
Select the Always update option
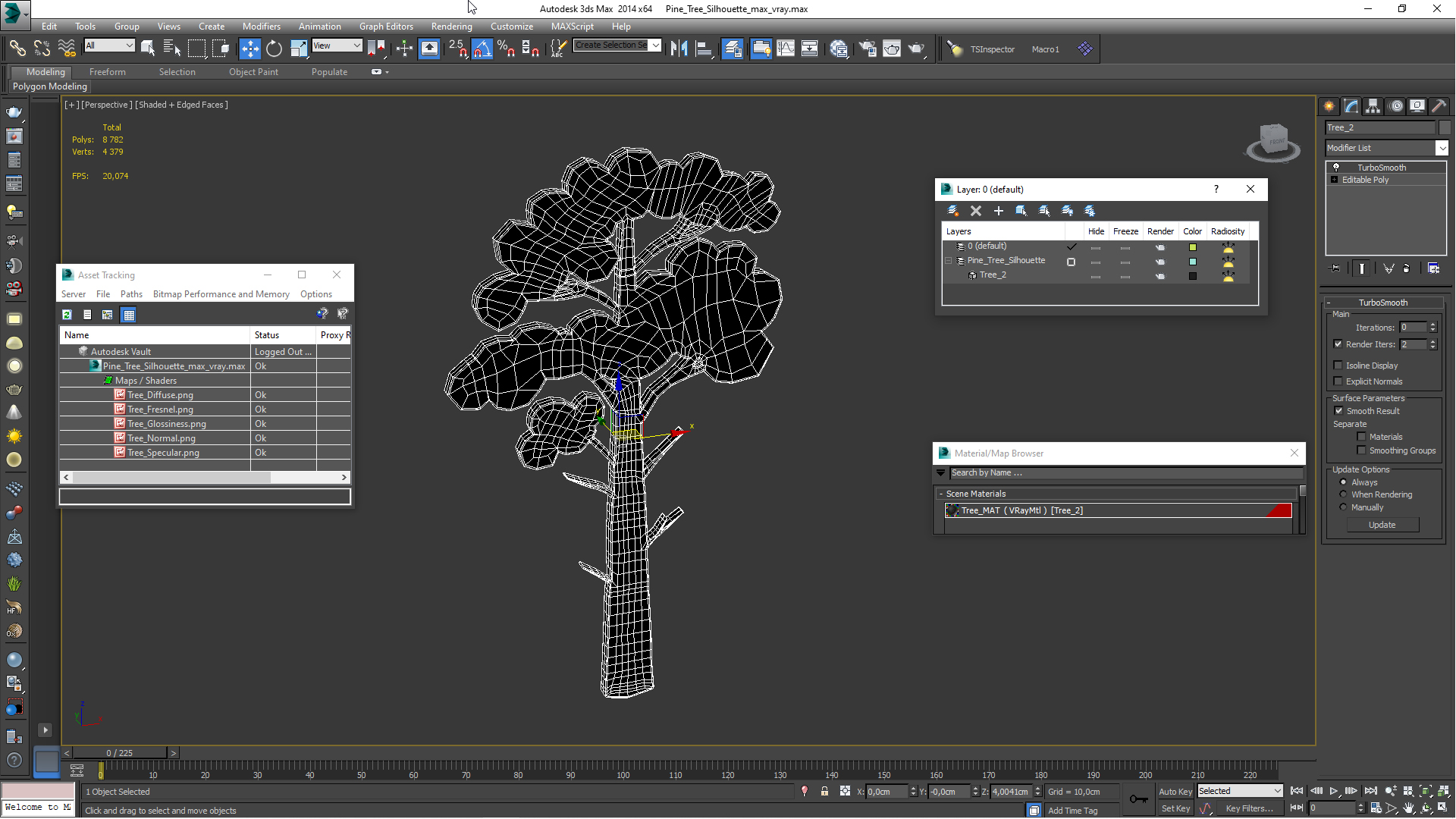(1344, 482)
